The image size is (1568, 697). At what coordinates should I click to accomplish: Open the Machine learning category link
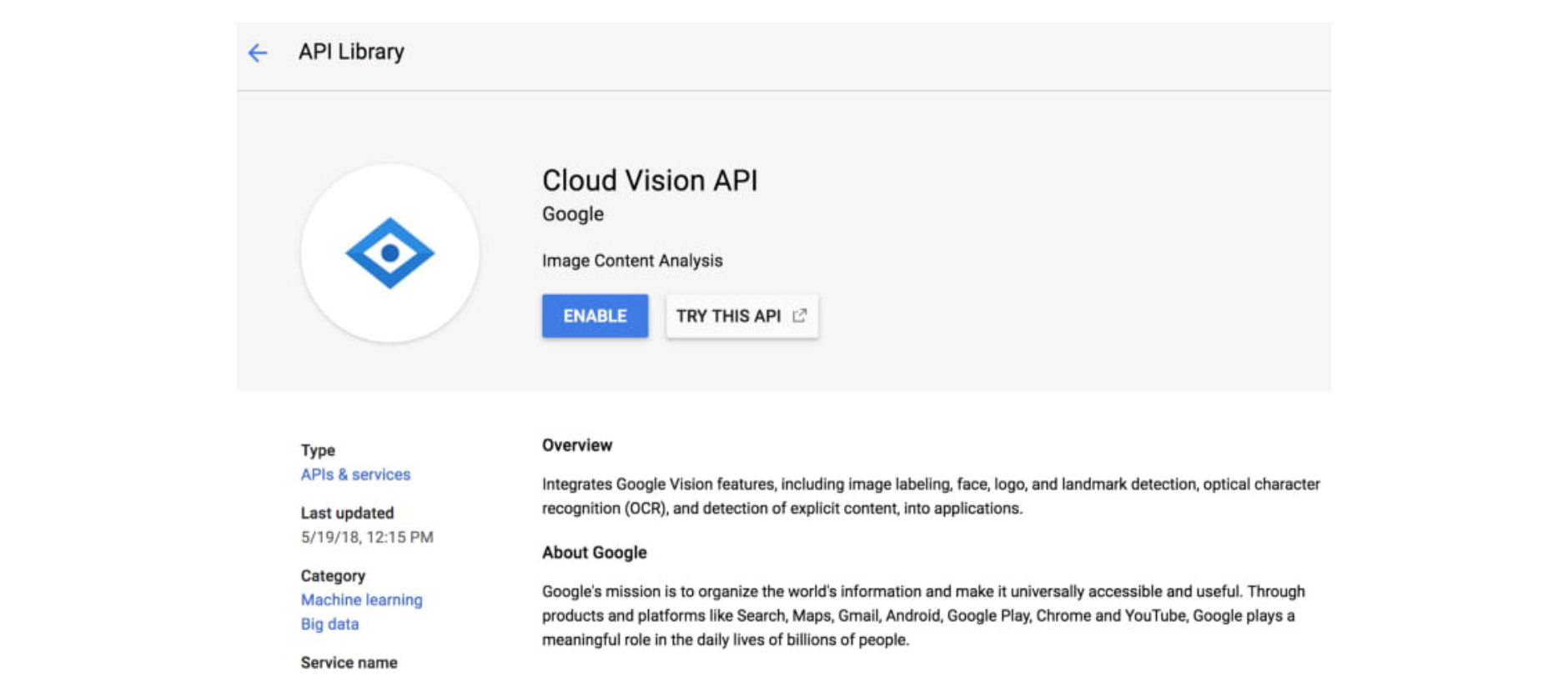tap(361, 600)
